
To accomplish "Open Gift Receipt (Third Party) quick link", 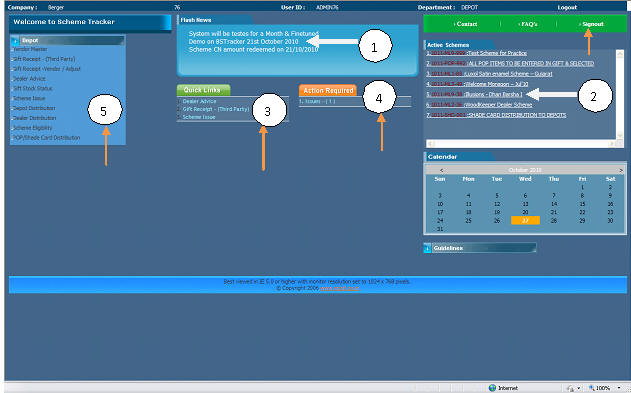I will [216, 109].
